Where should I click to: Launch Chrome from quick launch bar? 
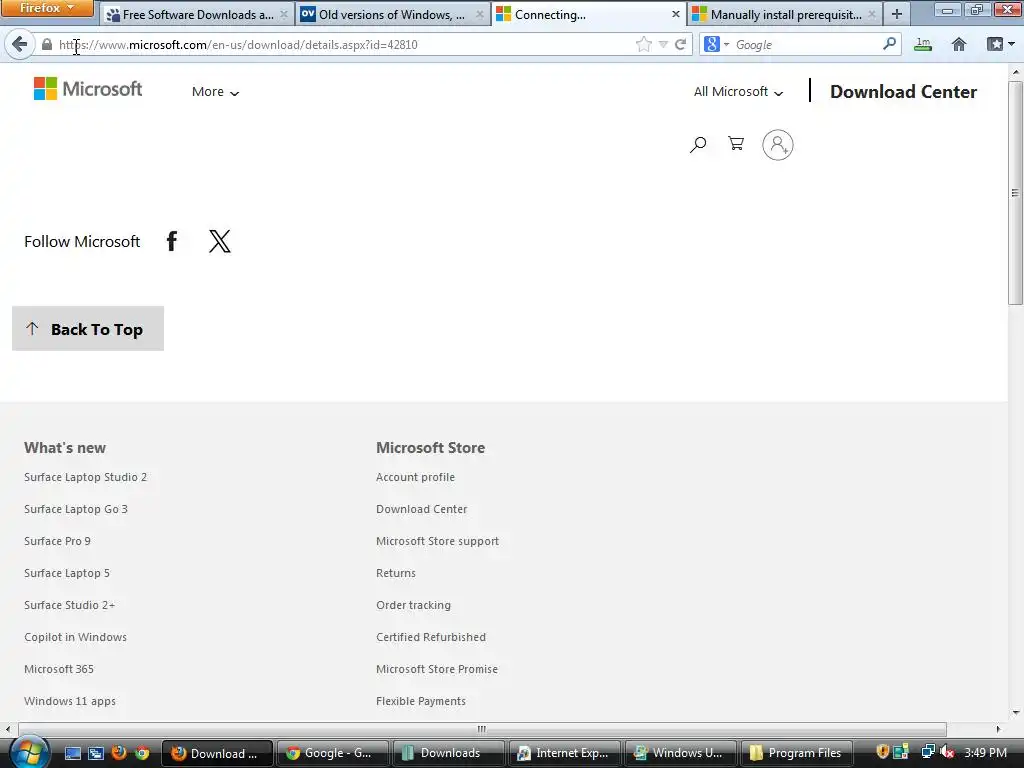point(142,753)
